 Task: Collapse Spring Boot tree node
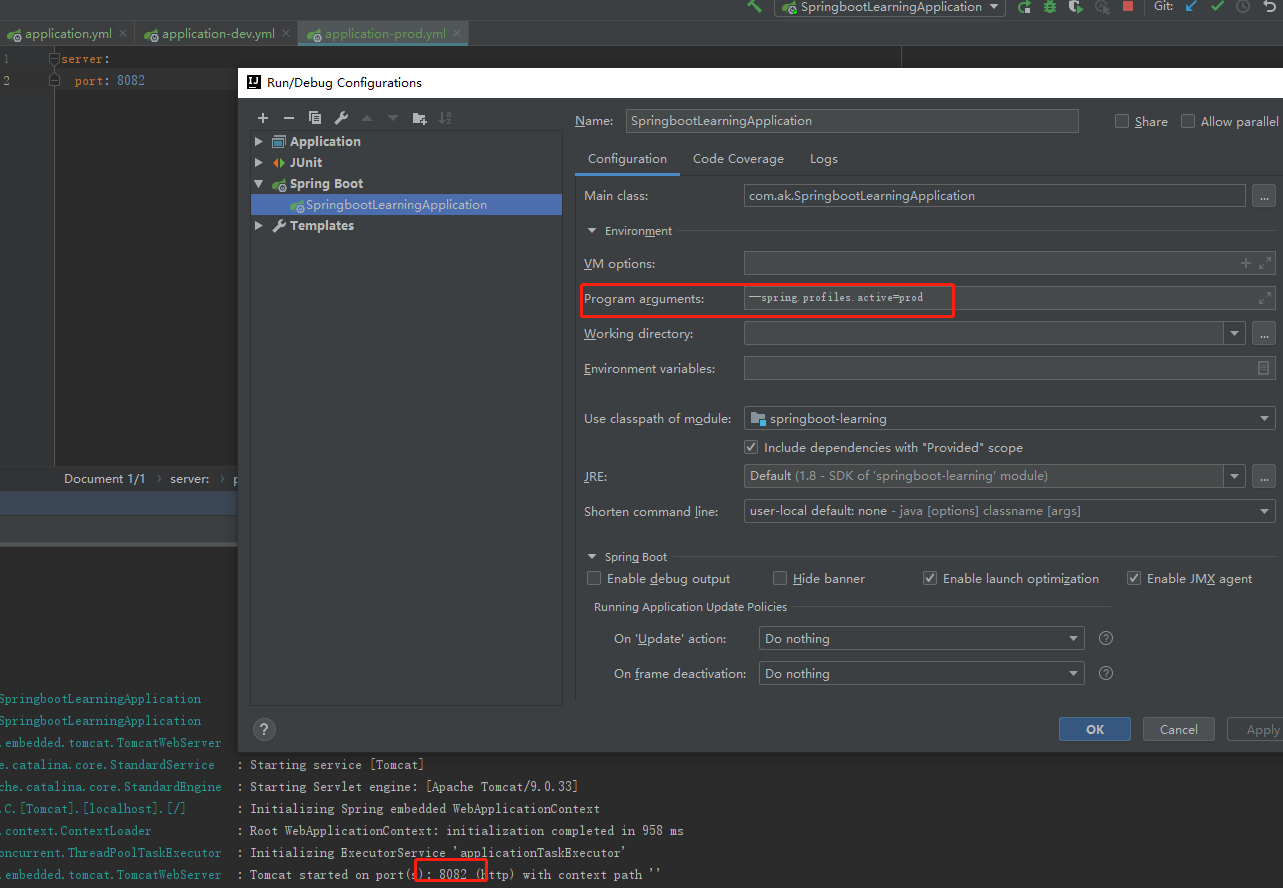pos(259,184)
